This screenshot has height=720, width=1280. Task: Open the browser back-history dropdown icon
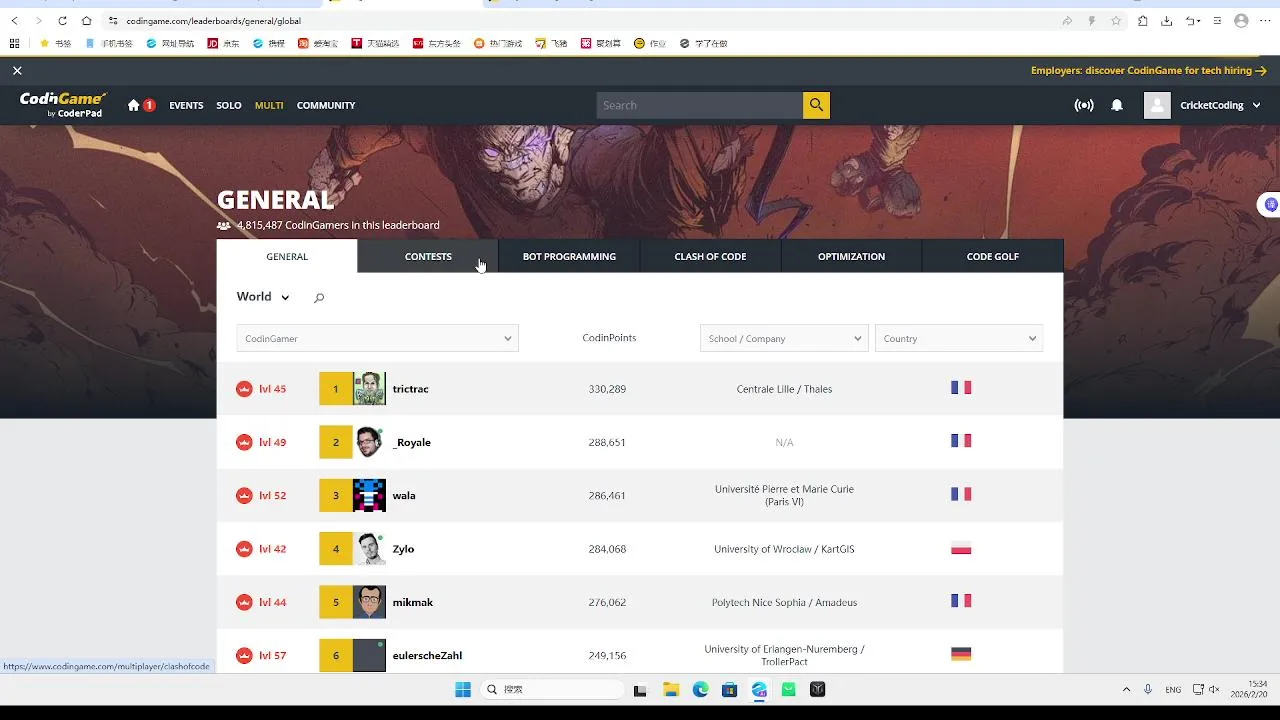coord(1192,20)
